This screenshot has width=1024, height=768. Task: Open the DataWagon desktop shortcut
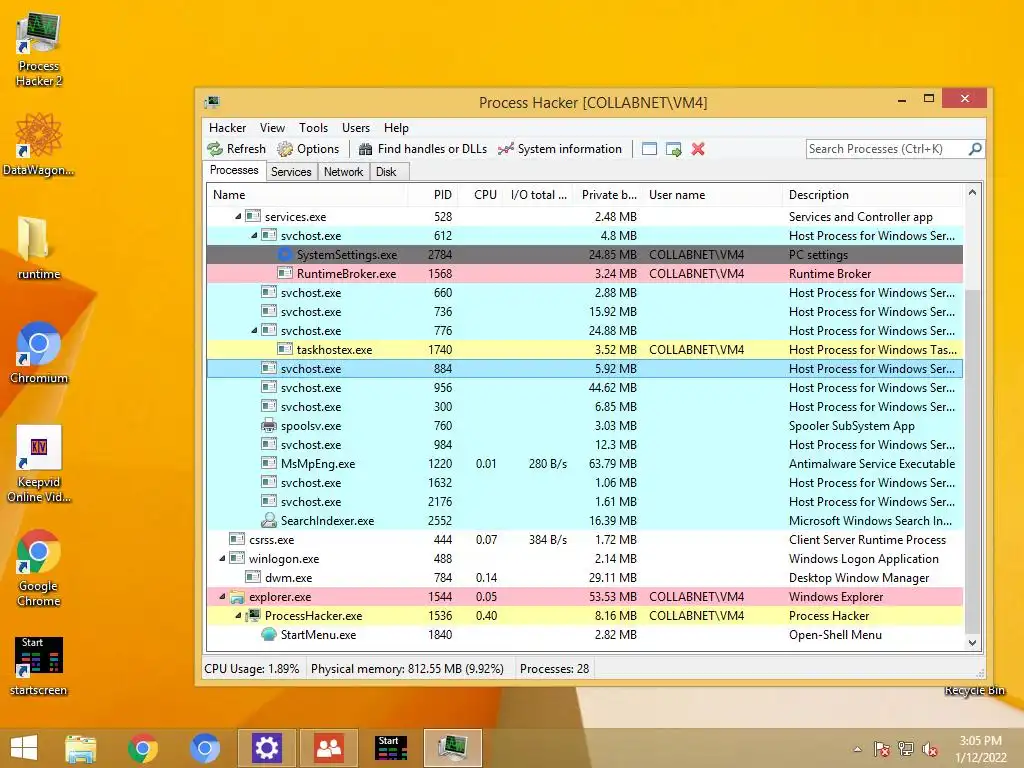pos(38,144)
